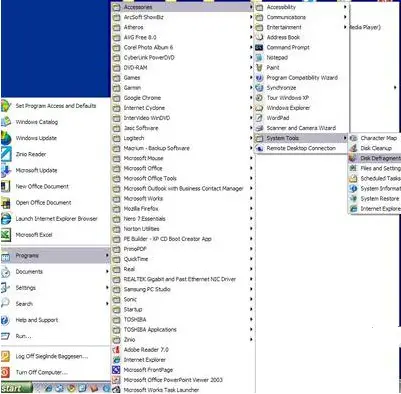Click Launch Internet Explorer Browser icon
This screenshot has height=394, width=401.
pyautogui.click(x=6, y=219)
